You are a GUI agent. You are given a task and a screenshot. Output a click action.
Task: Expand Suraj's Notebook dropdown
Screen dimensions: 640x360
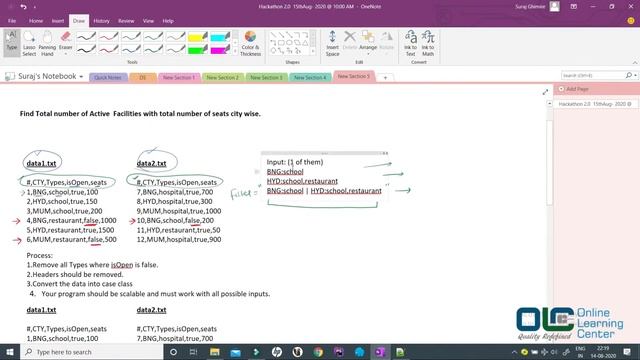(x=81, y=77)
